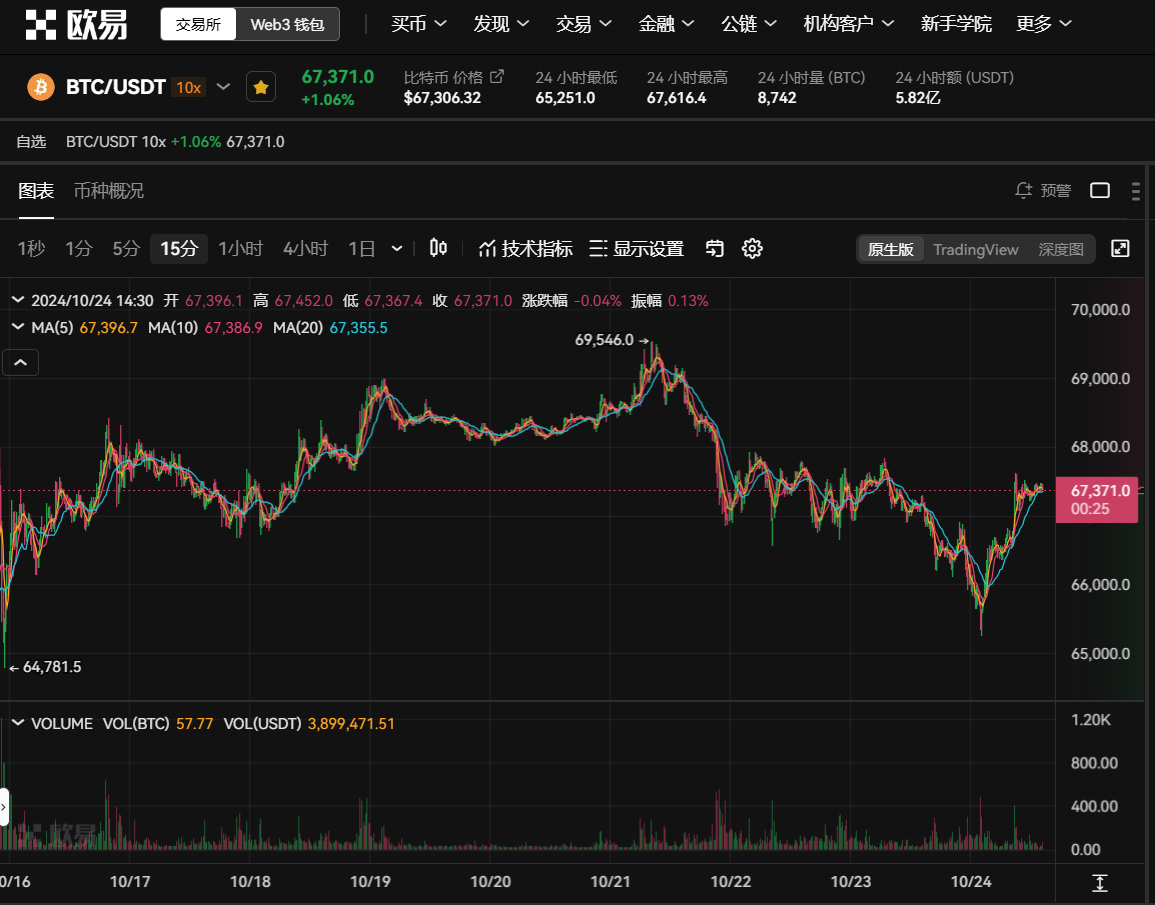
Task: Click the fullscreen expand chart icon
Action: [1120, 248]
